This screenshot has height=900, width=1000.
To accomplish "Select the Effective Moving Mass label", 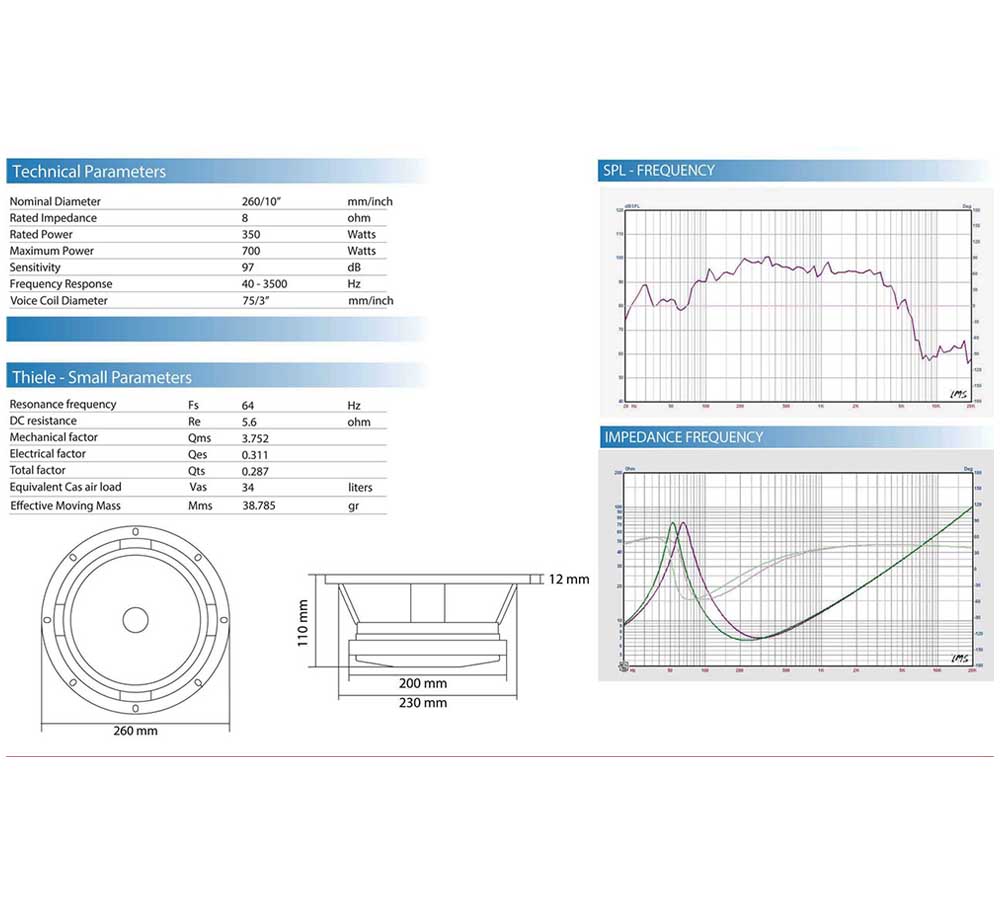I will pyautogui.click(x=65, y=506).
